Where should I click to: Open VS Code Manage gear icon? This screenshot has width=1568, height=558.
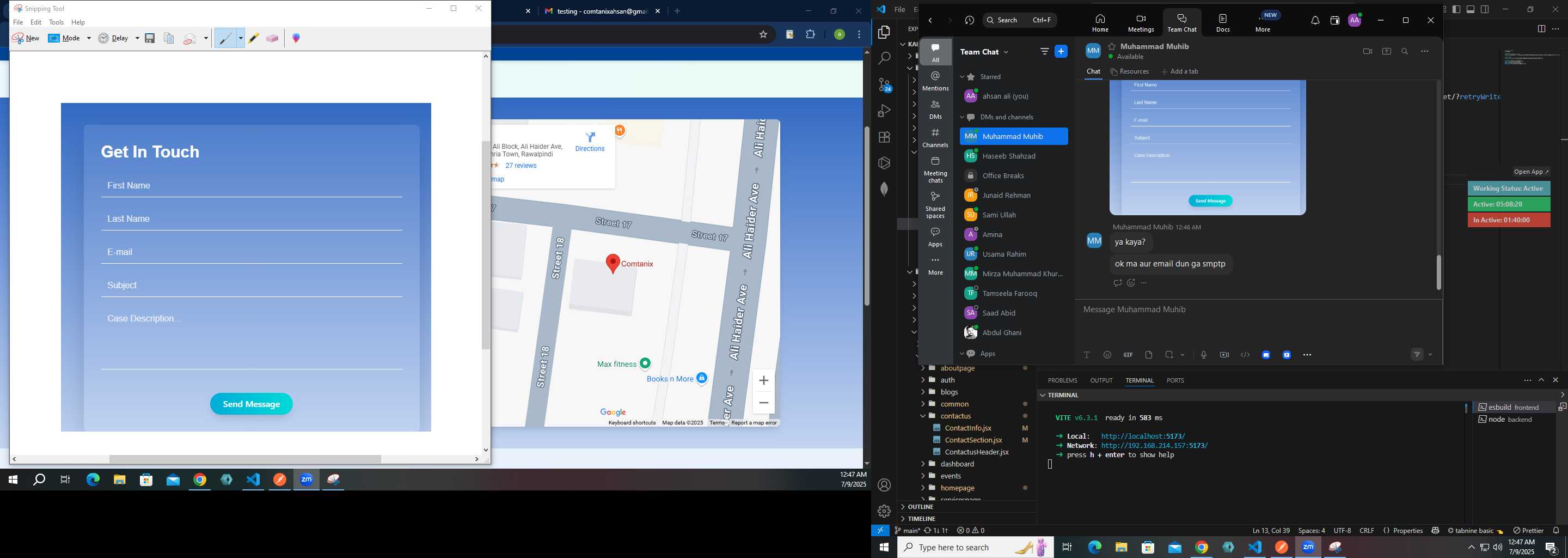(x=884, y=511)
